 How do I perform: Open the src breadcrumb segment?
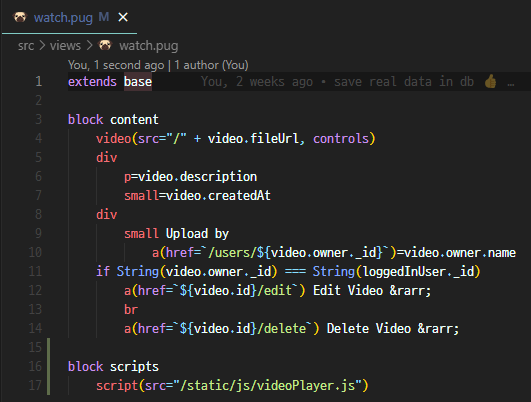[26, 46]
